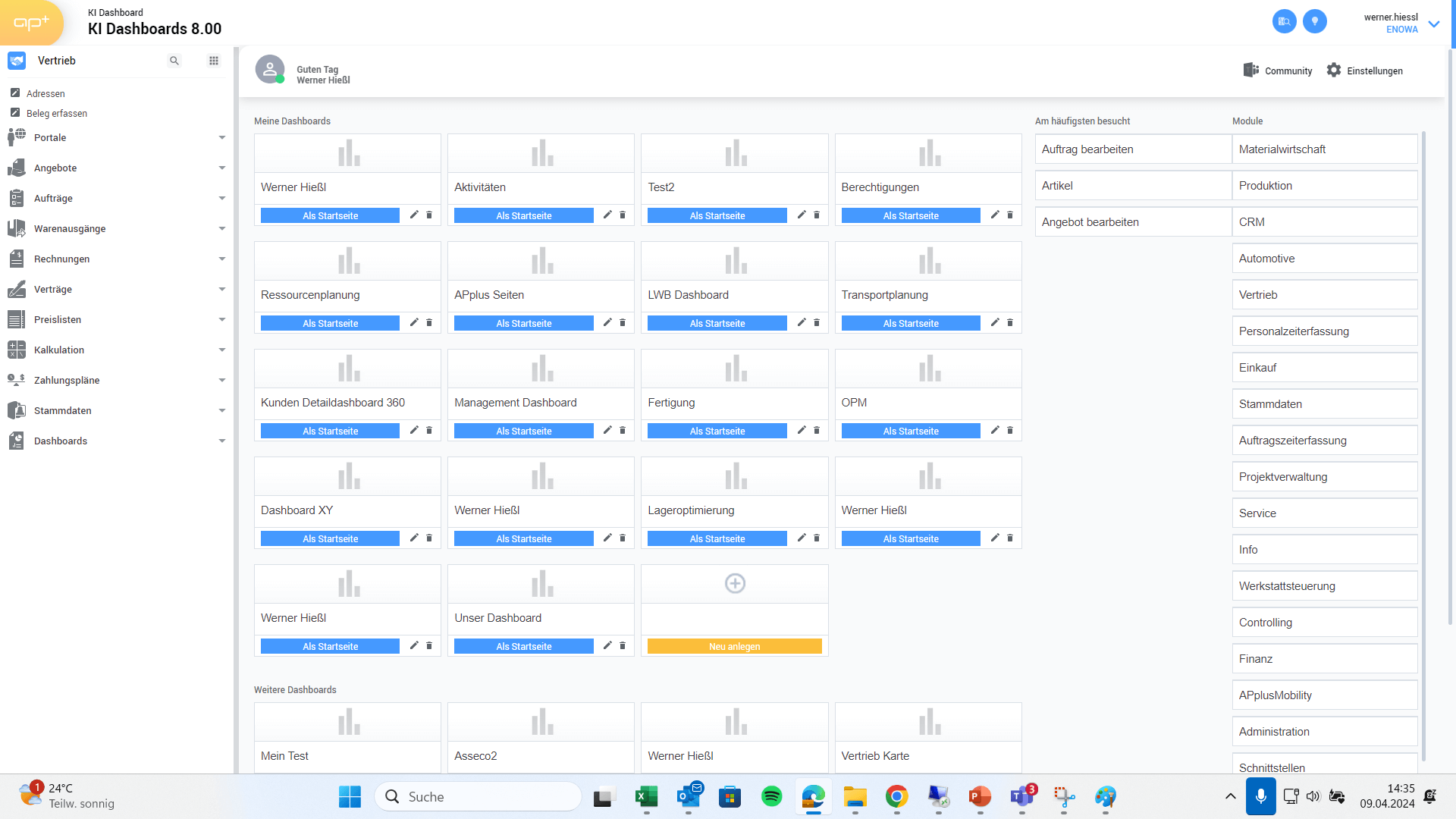1456x819 pixels.
Task: Open Einstellungen gear icon
Action: [x=1334, y=70]
